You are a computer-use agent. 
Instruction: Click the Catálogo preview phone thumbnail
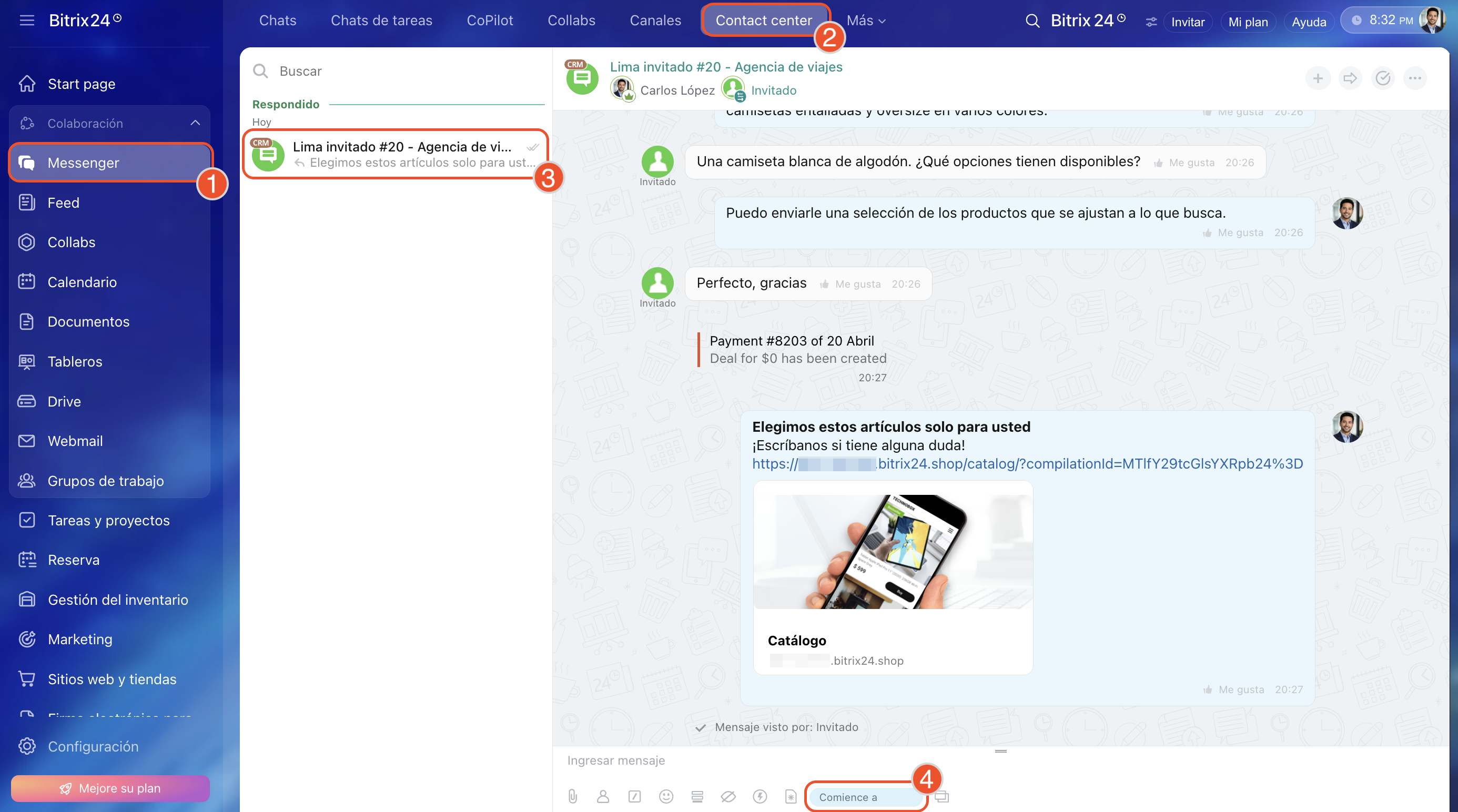(893, 551)
